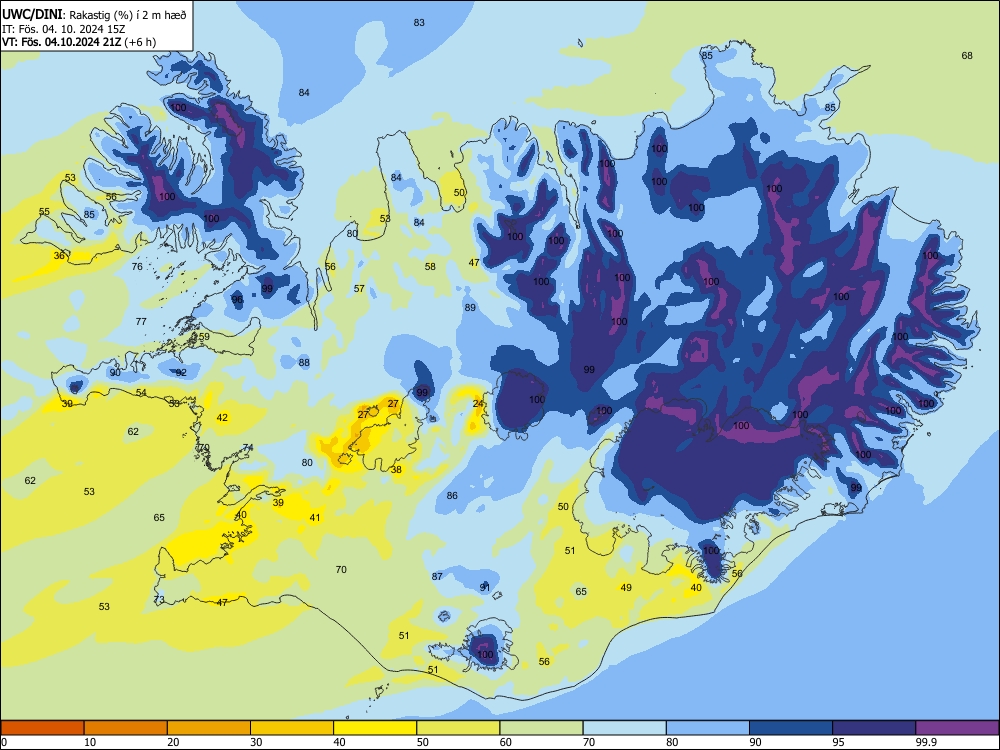Click the 'VT: Fös. 04.10.2024 21Z (+6 h)' line
This screenshot has width=1000, height=750.
pos(79,42)
